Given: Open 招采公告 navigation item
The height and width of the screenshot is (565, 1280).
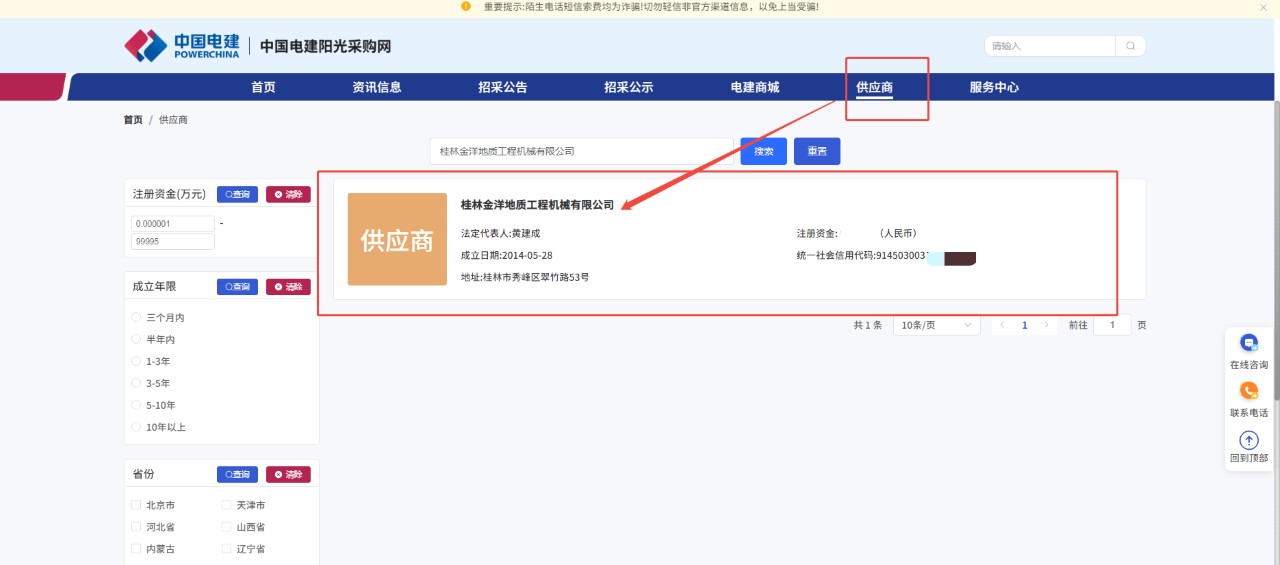Looking at the screenshot, I should (503, 87).
